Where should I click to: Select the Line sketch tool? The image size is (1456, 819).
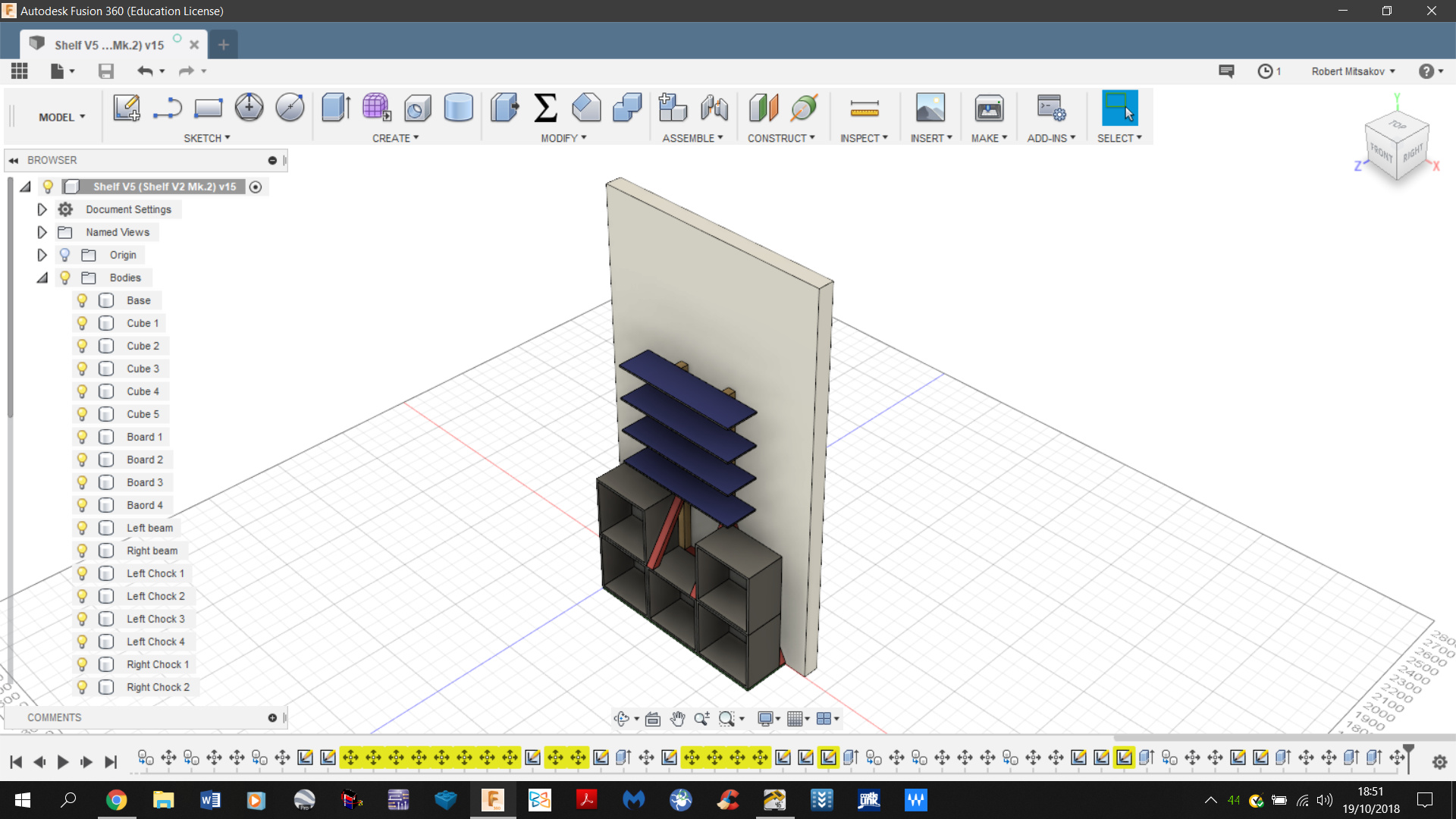167,108
